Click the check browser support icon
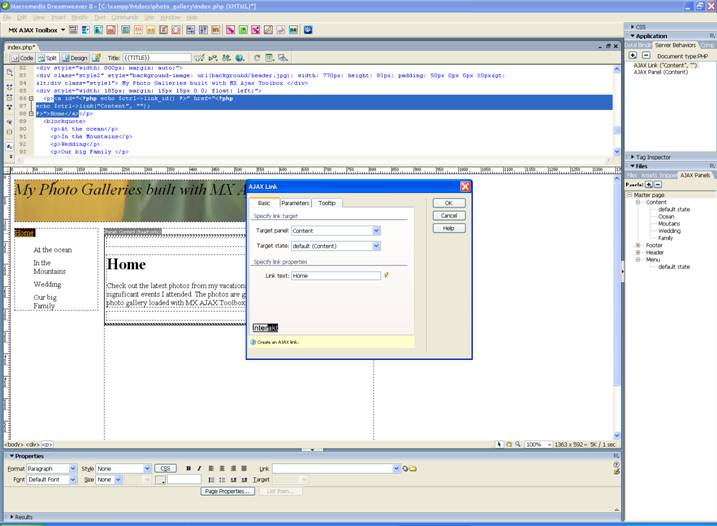 (199, 58)
